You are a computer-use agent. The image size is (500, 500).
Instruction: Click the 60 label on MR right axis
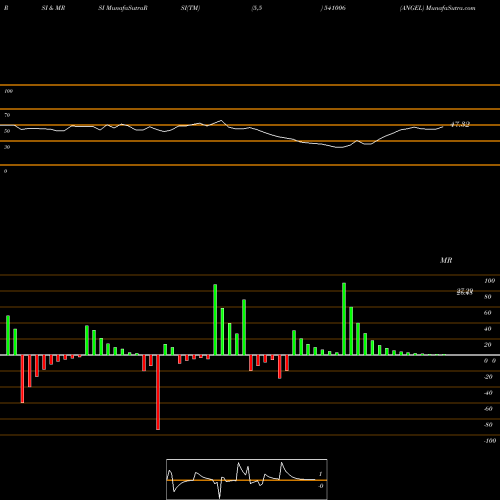point(488,313)
